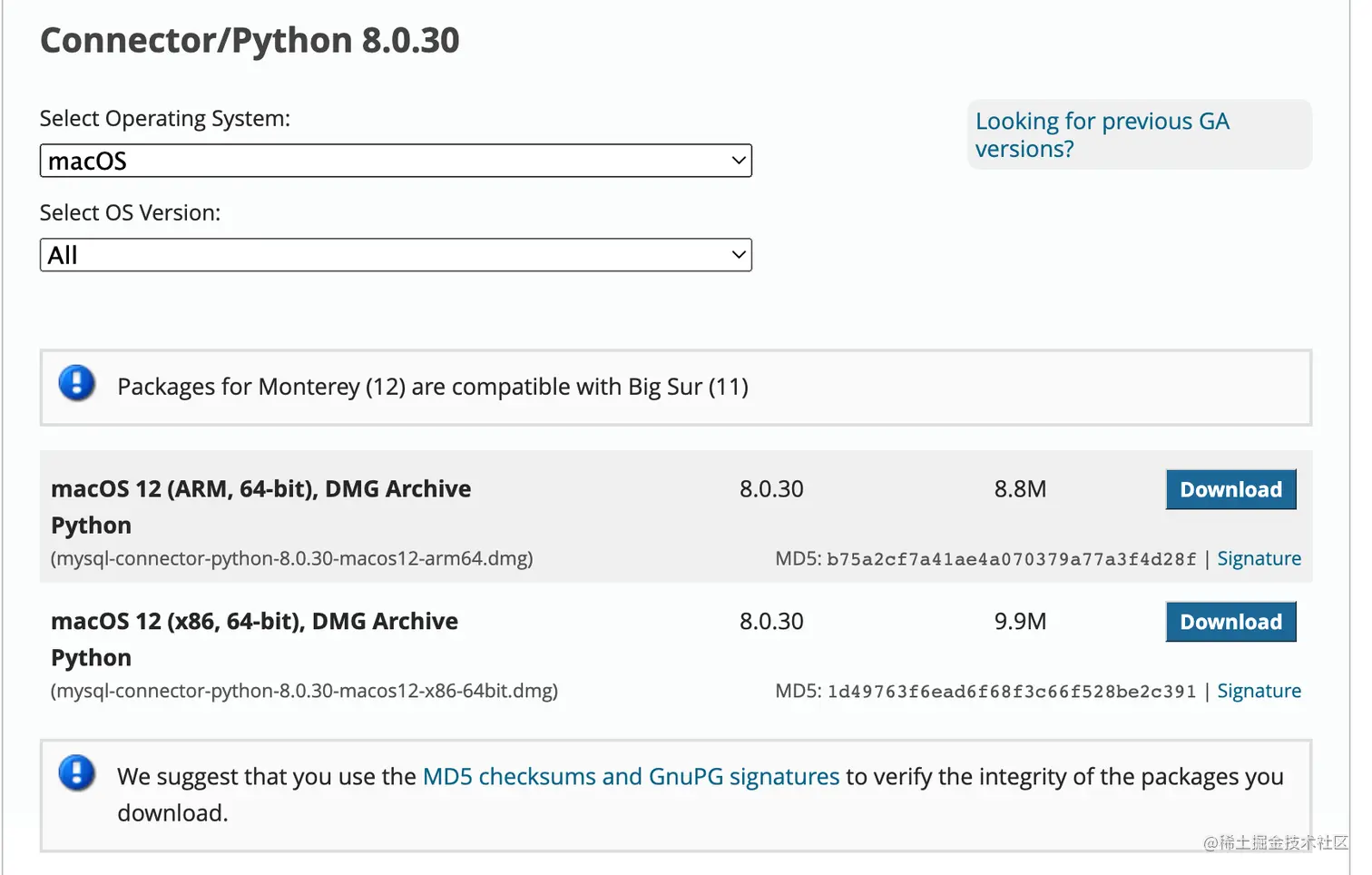Viewport: 1372px width, 875px height.
Task: Open Signature link for x86 package
Action: tap(1259, 691)
